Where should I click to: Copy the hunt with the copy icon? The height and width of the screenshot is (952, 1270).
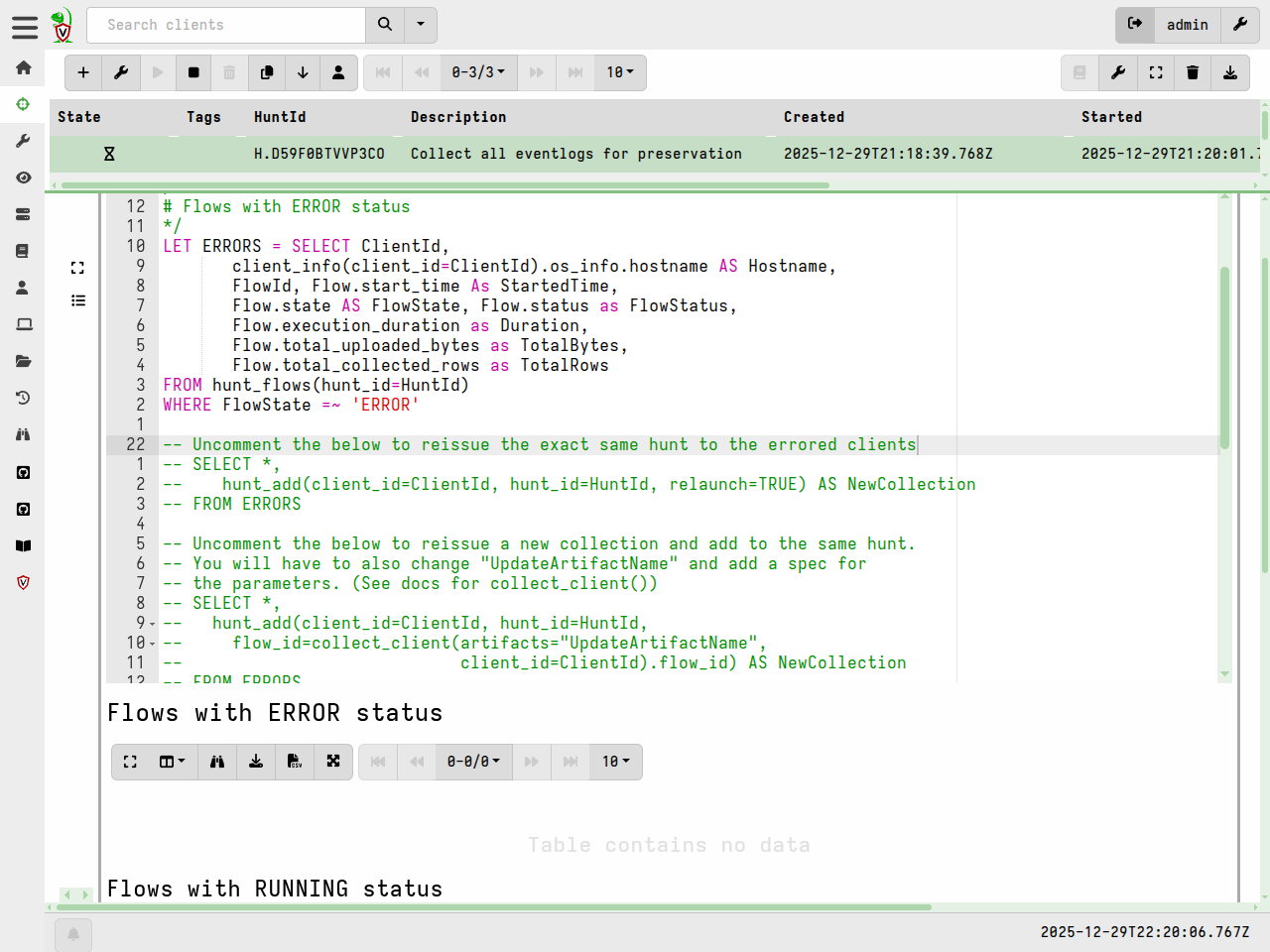click(x=265, y=72)
